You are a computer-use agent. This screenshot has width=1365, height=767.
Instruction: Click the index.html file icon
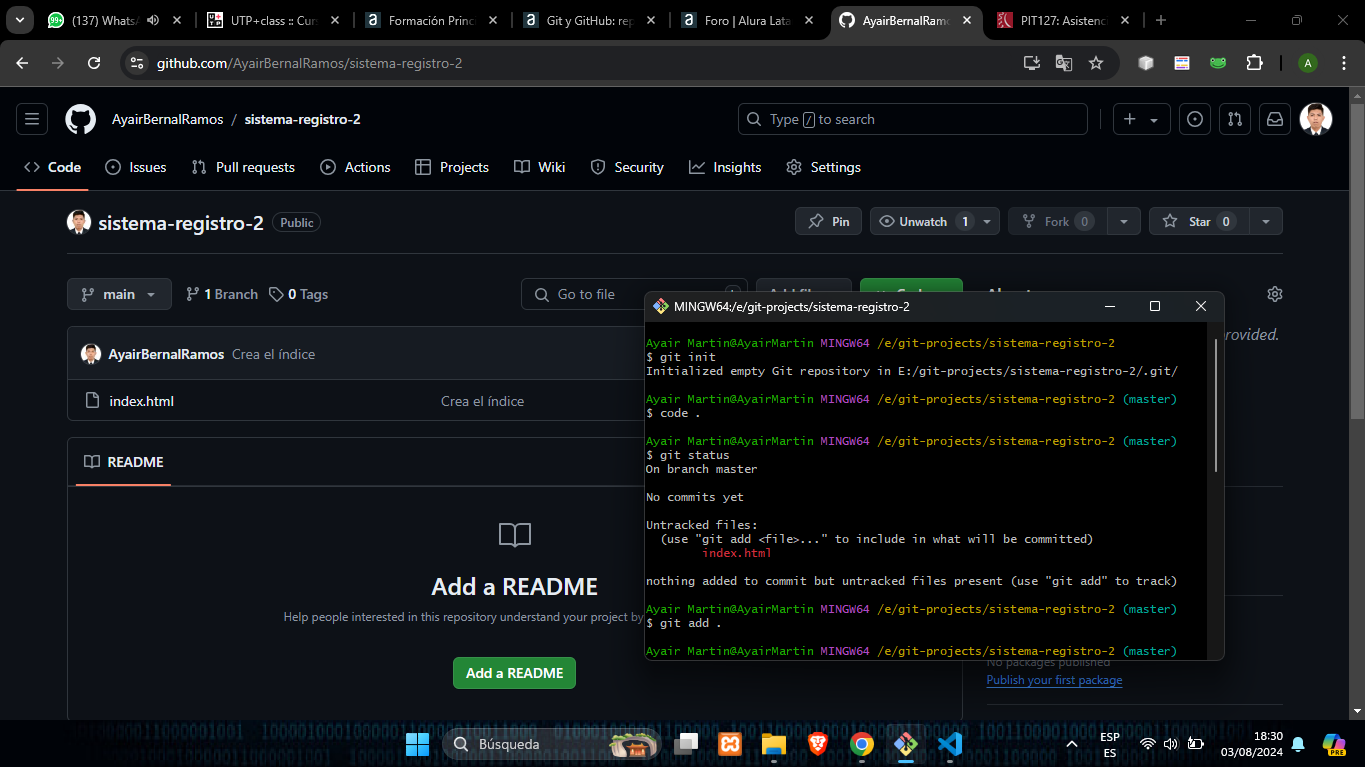point(92,401)
